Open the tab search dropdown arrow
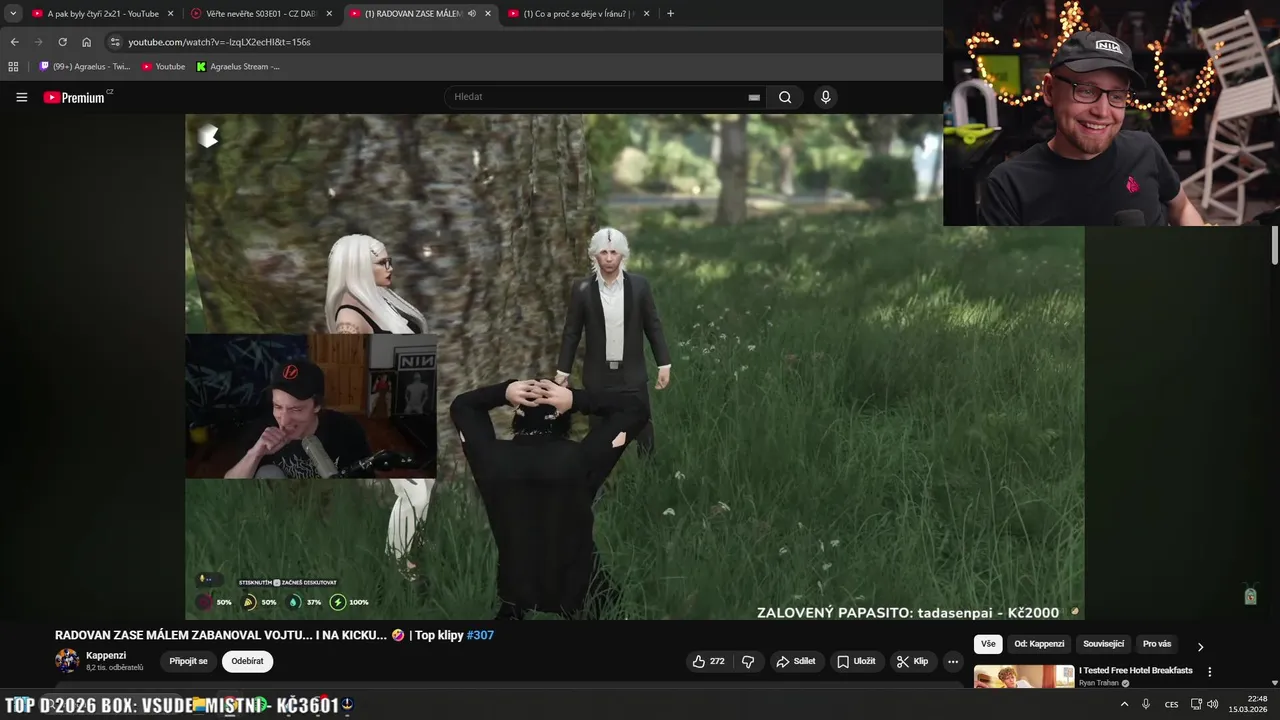 [x=13, y=14]
